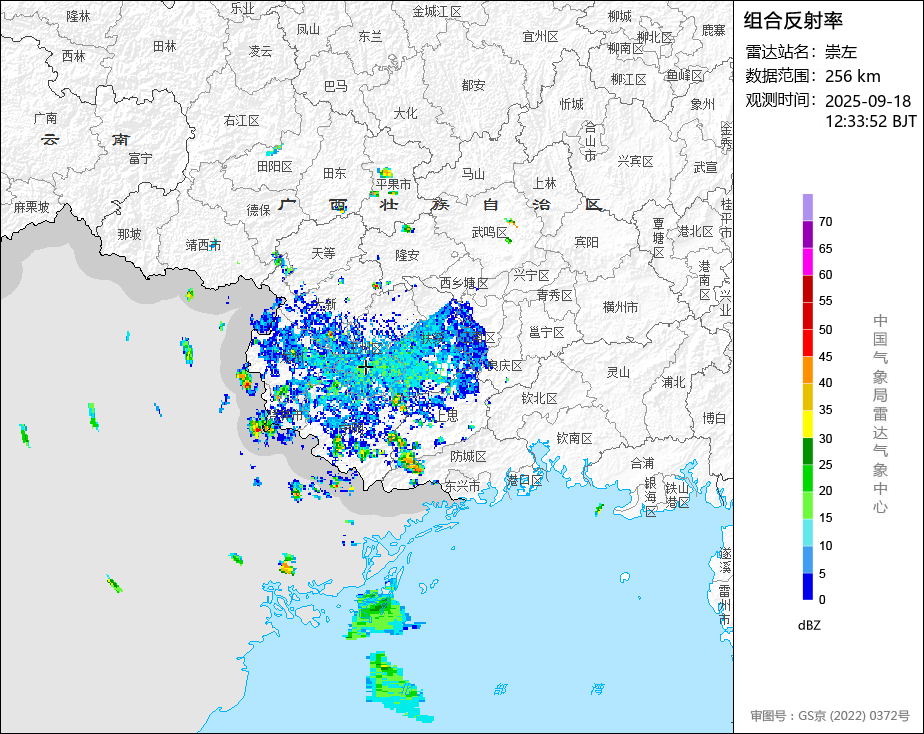Click the '青秀区' district label
The width and height of the screenshot is (924, 734).
tap(555, 295)
